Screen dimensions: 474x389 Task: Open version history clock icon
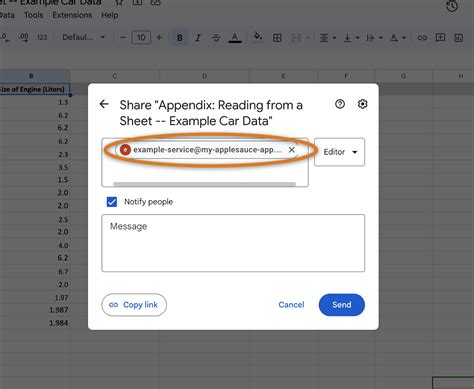(452, 6)
